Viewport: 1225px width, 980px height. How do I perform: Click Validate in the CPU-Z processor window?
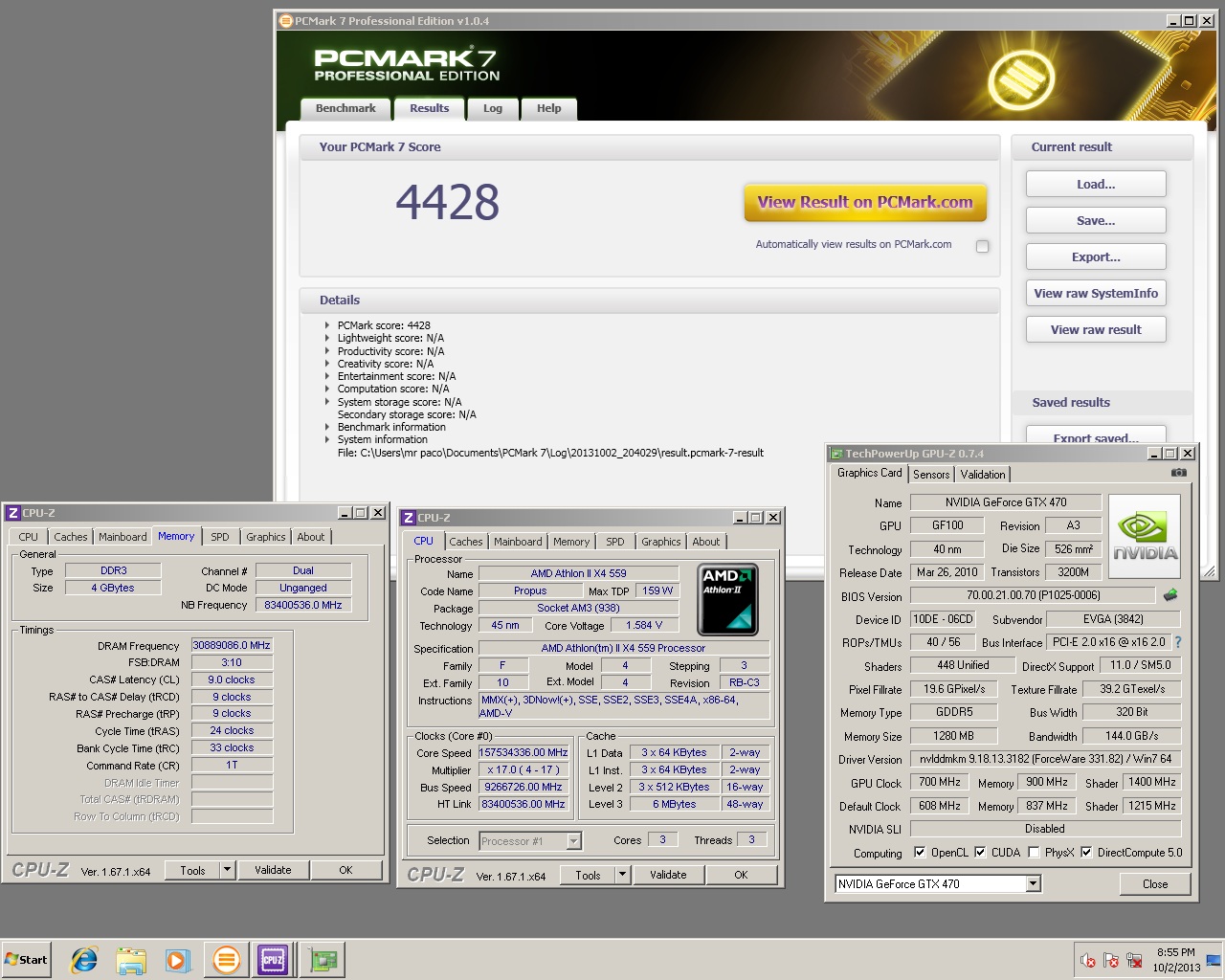coord(668,875)
